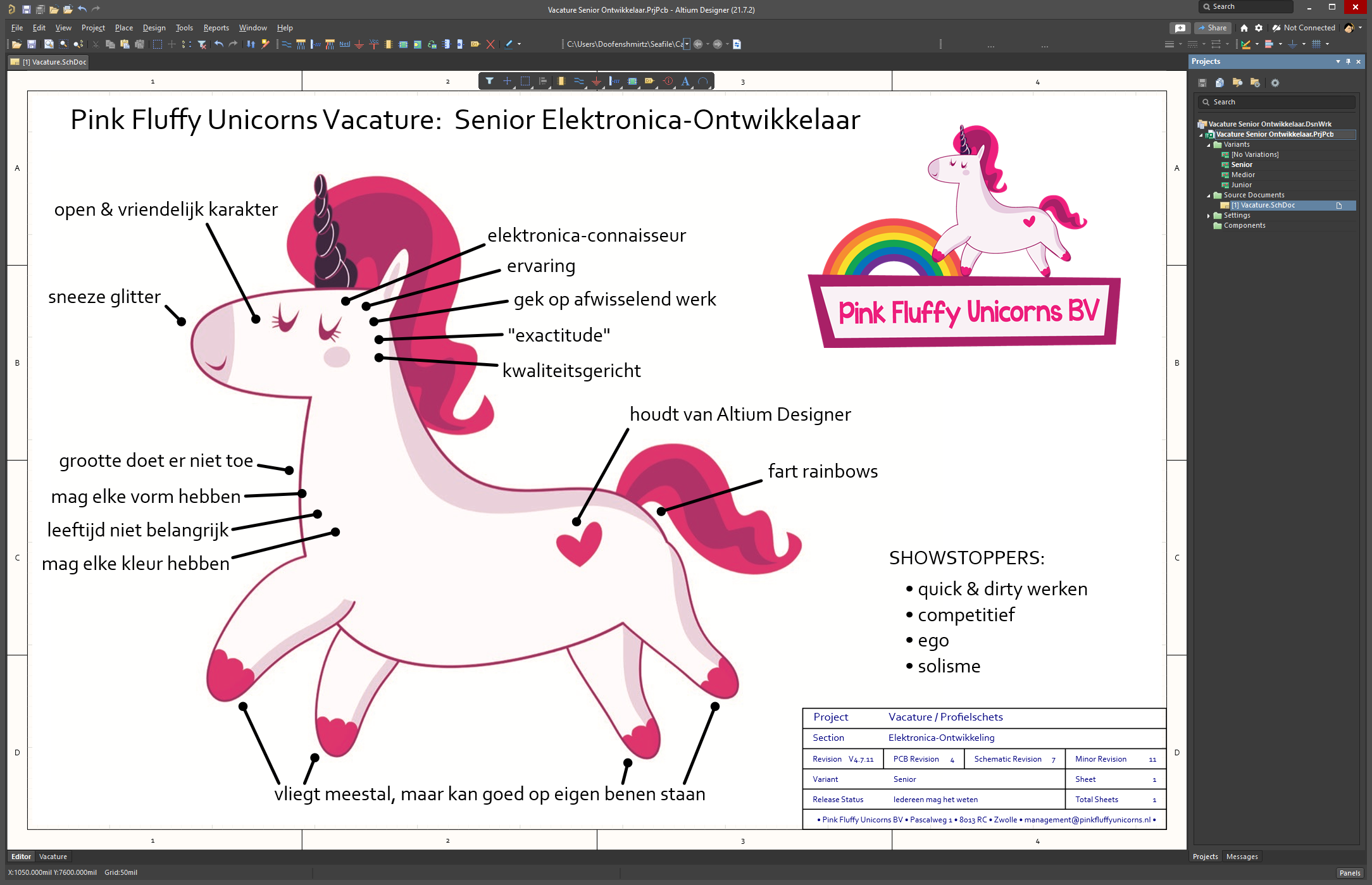Click the Not Connected status button
This screenshot has width=1372, height=885.
1304,28
